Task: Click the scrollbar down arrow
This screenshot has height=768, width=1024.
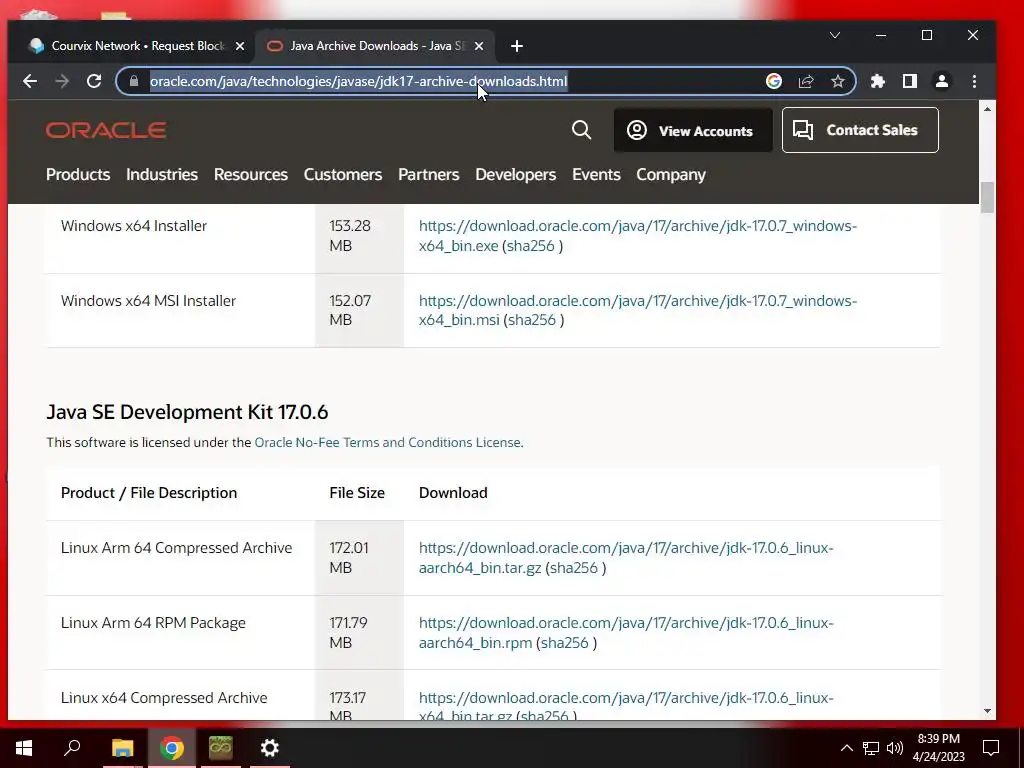Action: (x=987, y=711)
